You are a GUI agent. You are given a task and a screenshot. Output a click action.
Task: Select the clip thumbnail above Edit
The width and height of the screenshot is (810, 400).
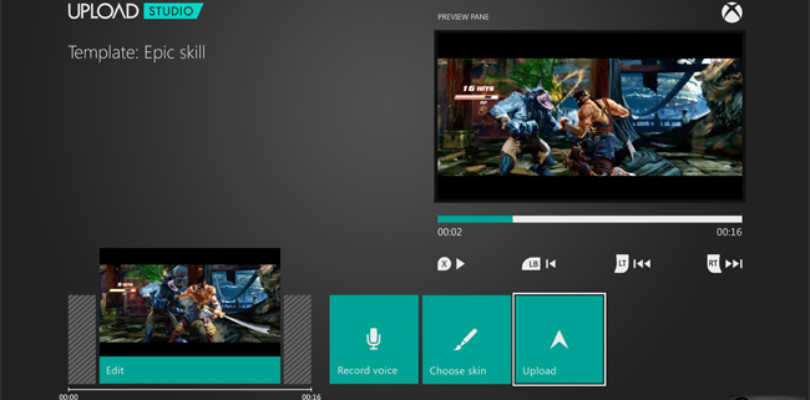[x=190, y=302]
